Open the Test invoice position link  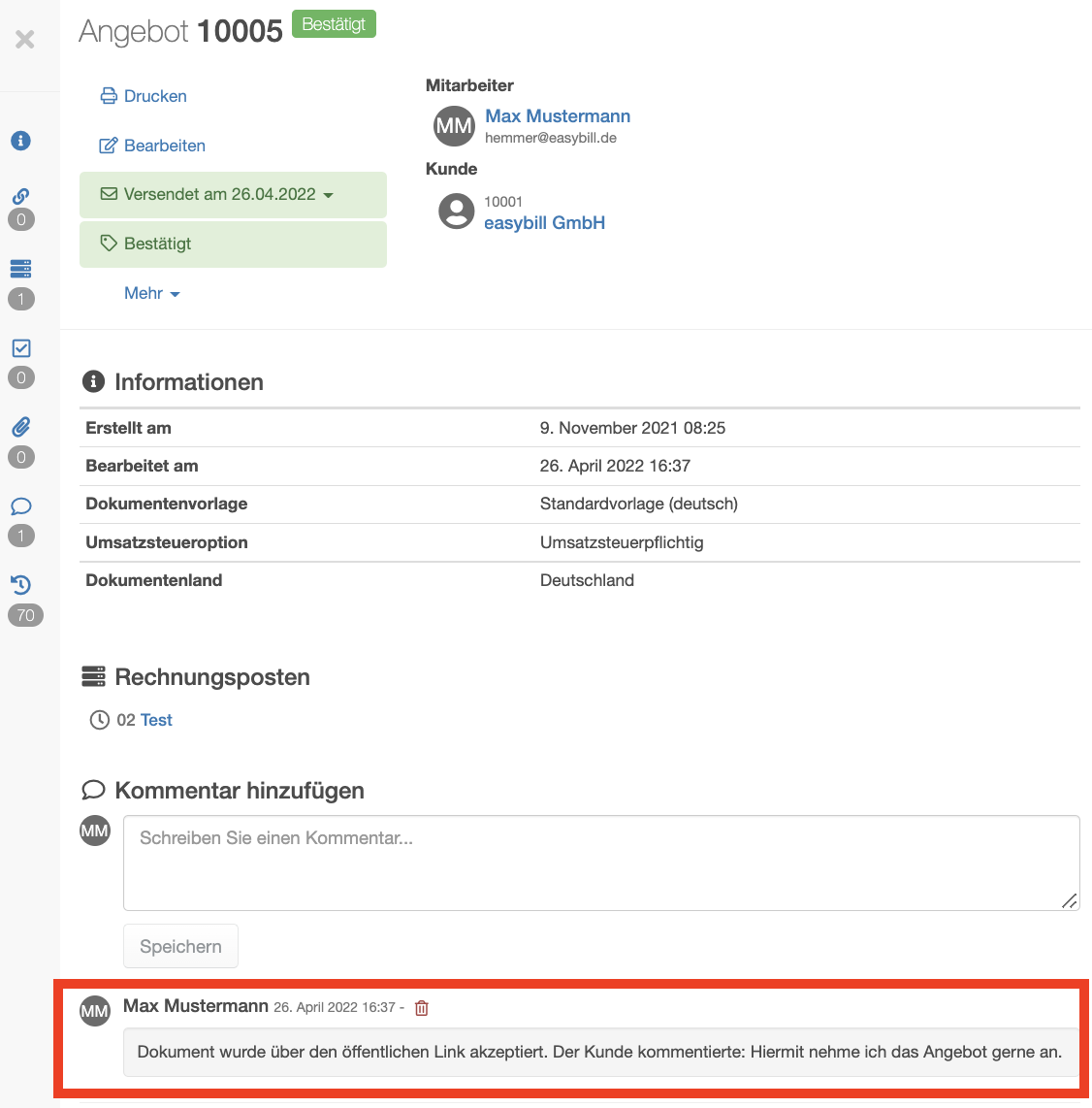[x=156, y=719]
